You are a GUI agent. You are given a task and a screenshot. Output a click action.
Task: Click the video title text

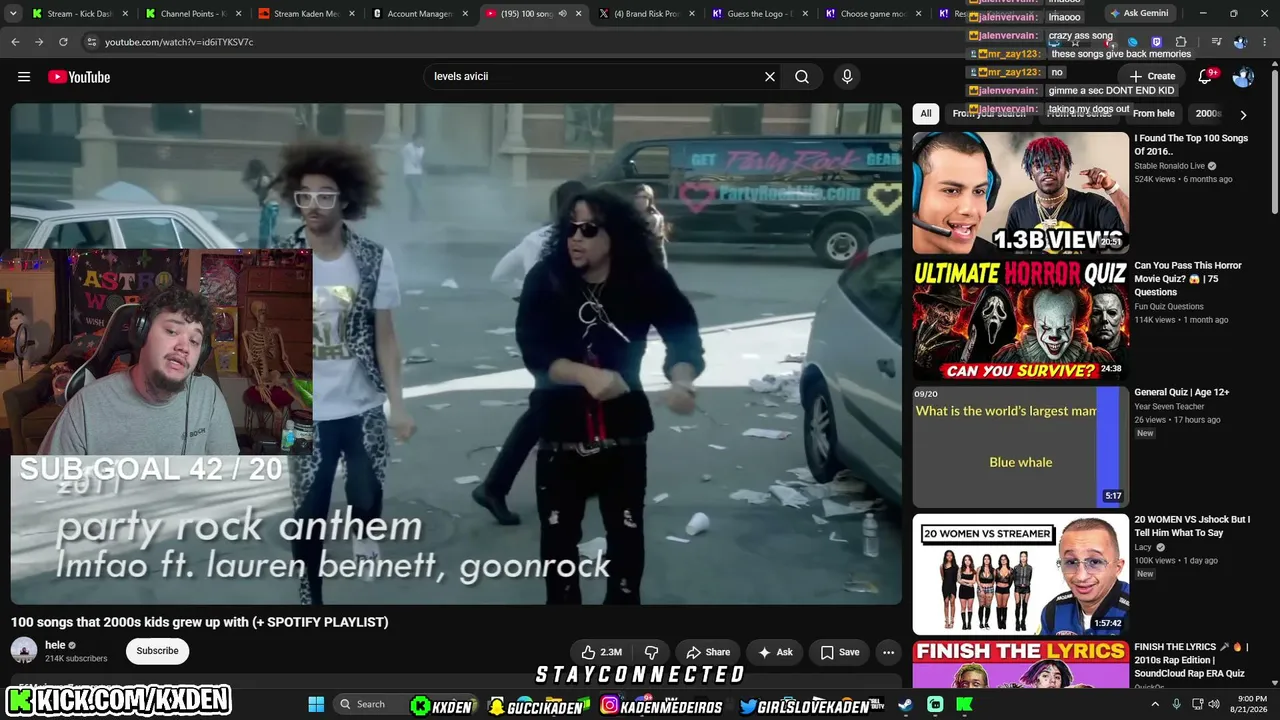pos(199,622)
